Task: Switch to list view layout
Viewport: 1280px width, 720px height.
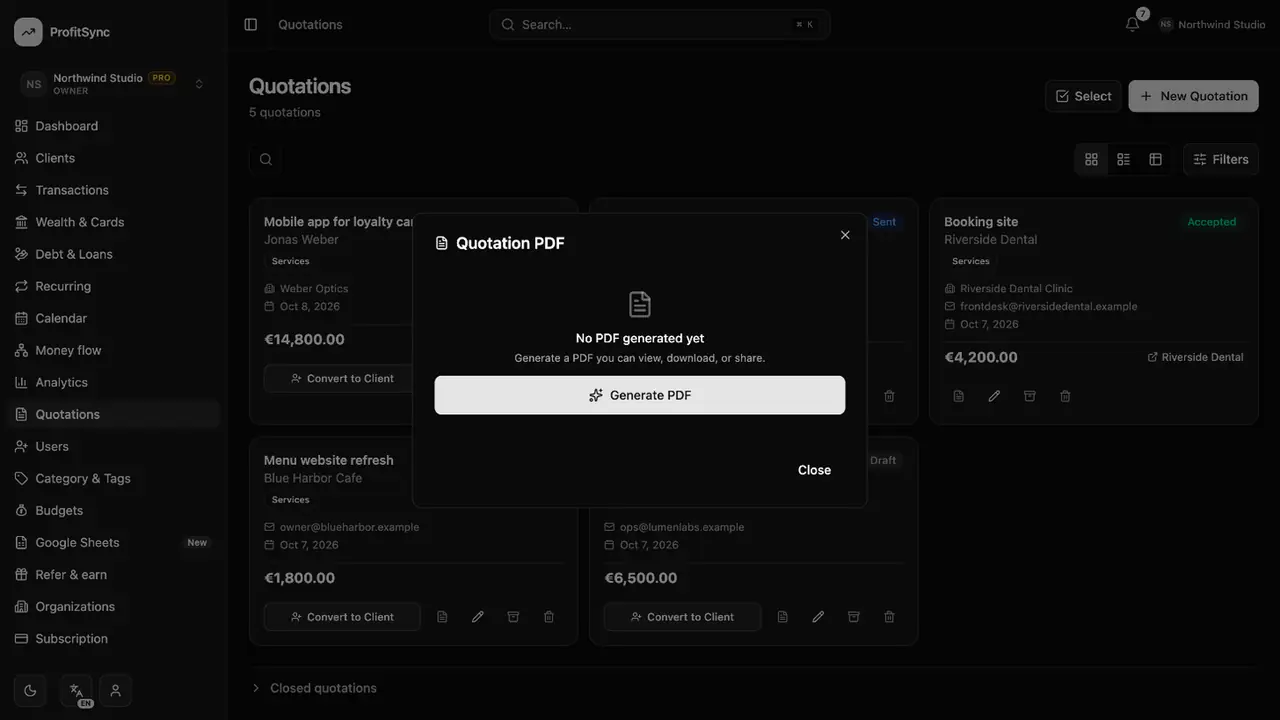Action: (1123, 159)
